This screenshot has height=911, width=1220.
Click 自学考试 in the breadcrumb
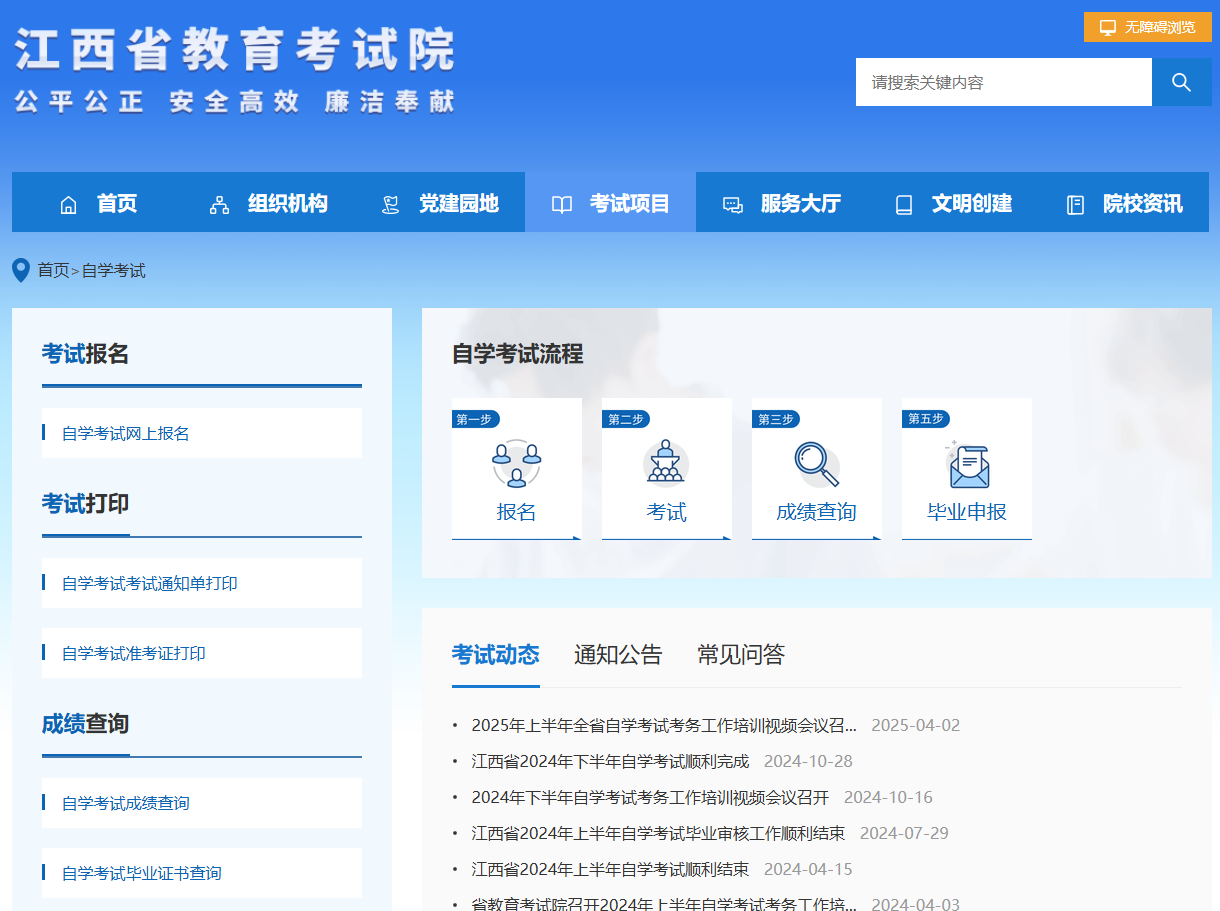(114, 270)
